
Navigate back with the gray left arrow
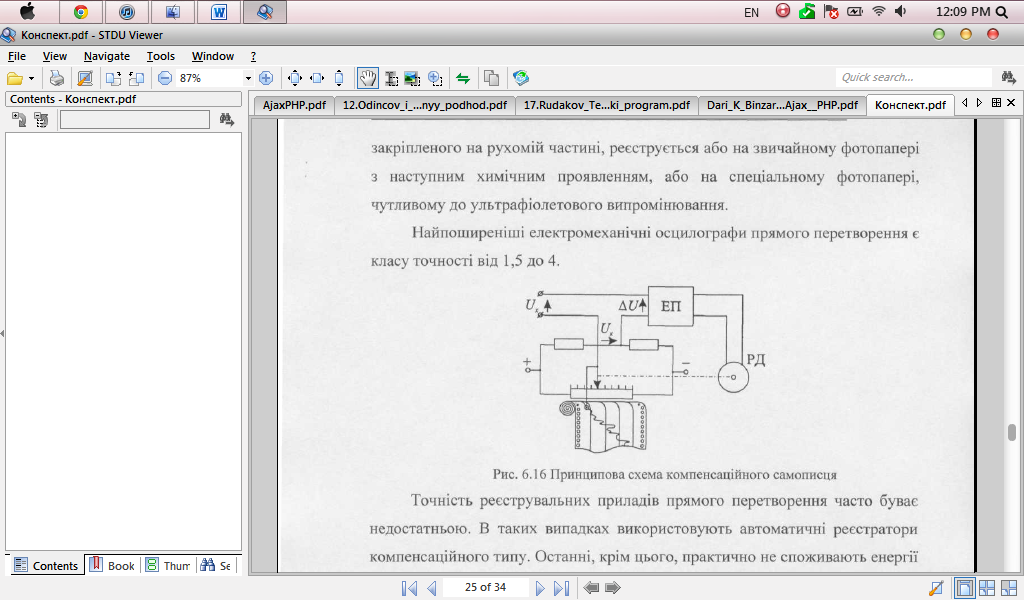(x=591, y=588)
